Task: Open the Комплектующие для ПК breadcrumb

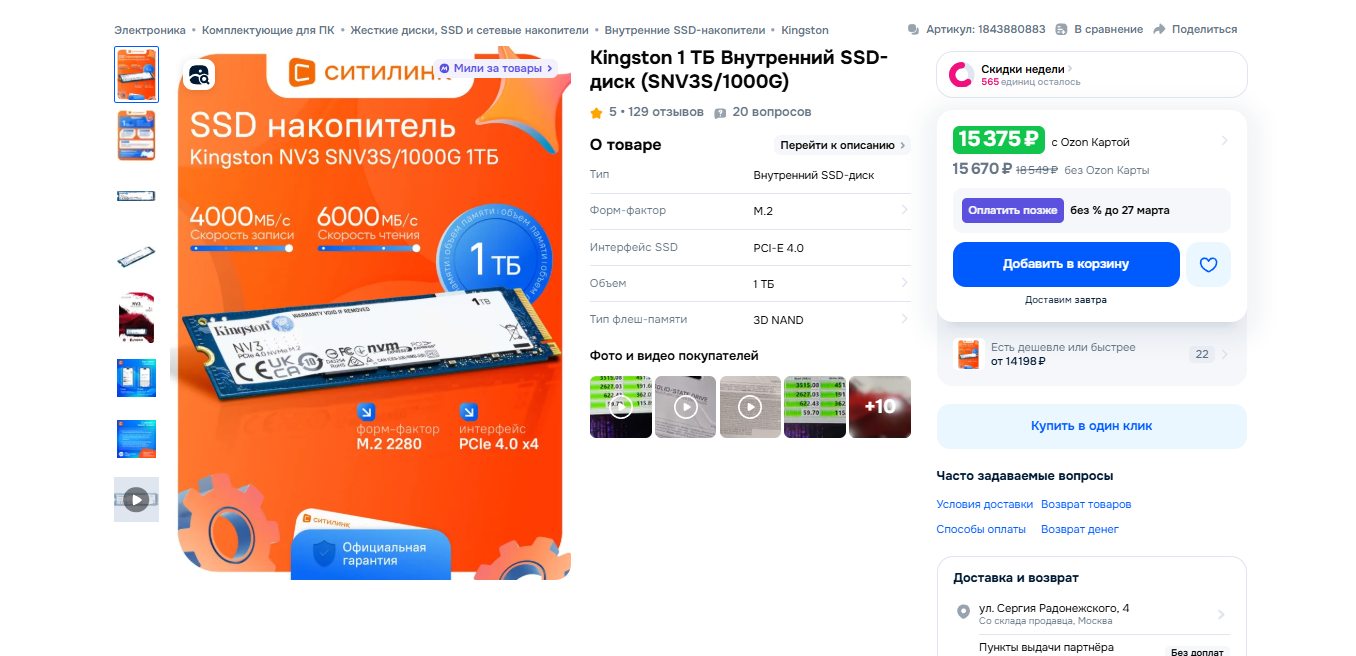Action: coord(268,30)
